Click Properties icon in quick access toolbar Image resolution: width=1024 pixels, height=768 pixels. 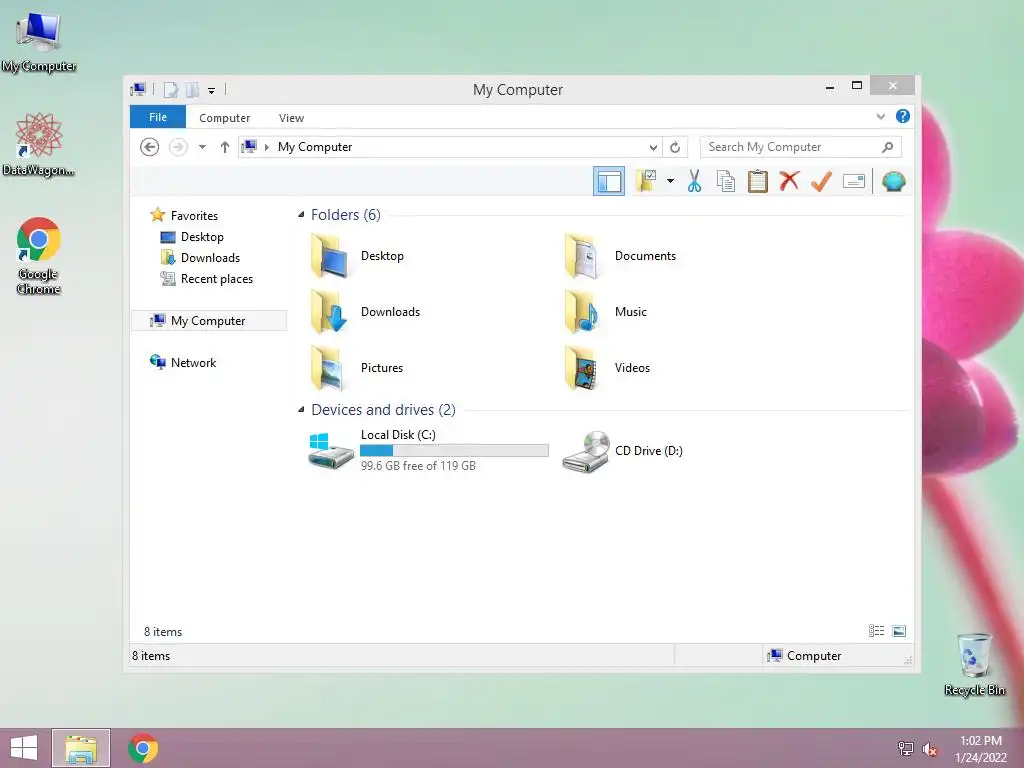(x=171, y=89)
